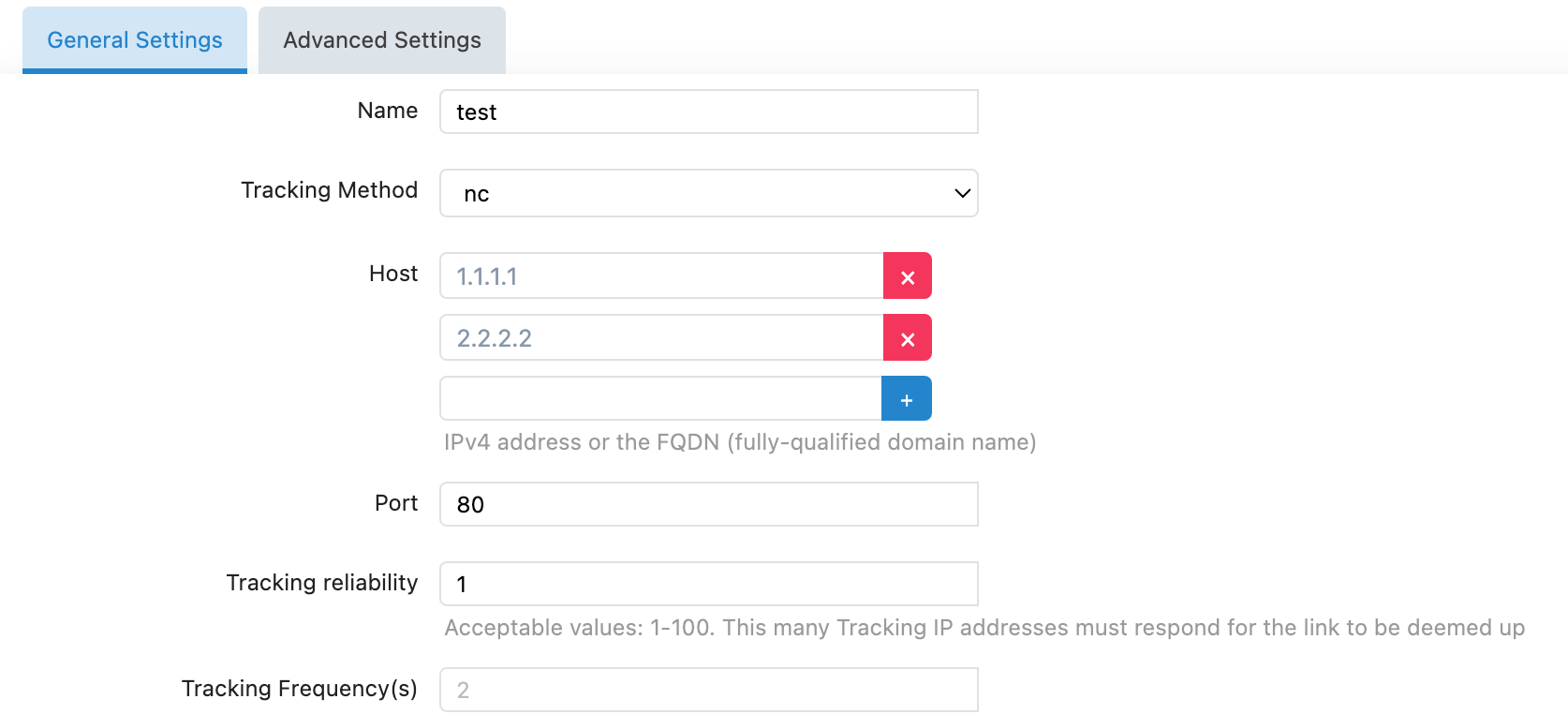Click the Tracking reliability label

[x=322, y=583]
